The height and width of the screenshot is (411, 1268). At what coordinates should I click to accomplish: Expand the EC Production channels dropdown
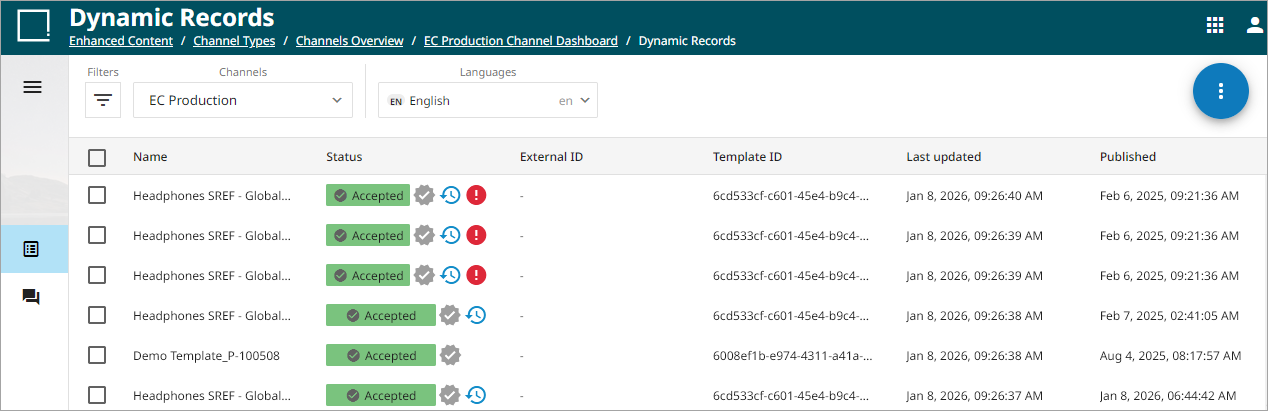[243, 100]
